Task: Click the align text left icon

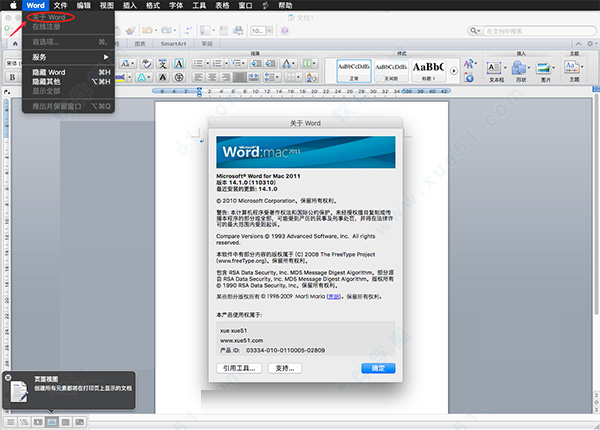Action: tap(199, 77)
